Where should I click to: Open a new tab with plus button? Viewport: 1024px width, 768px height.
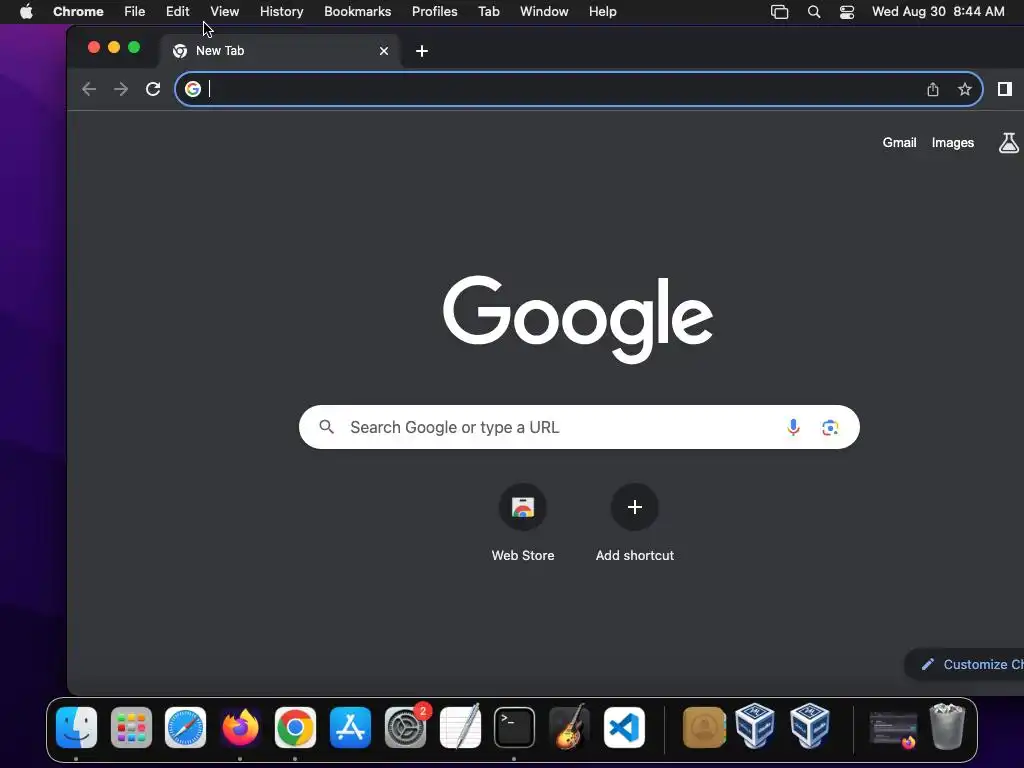422,51
